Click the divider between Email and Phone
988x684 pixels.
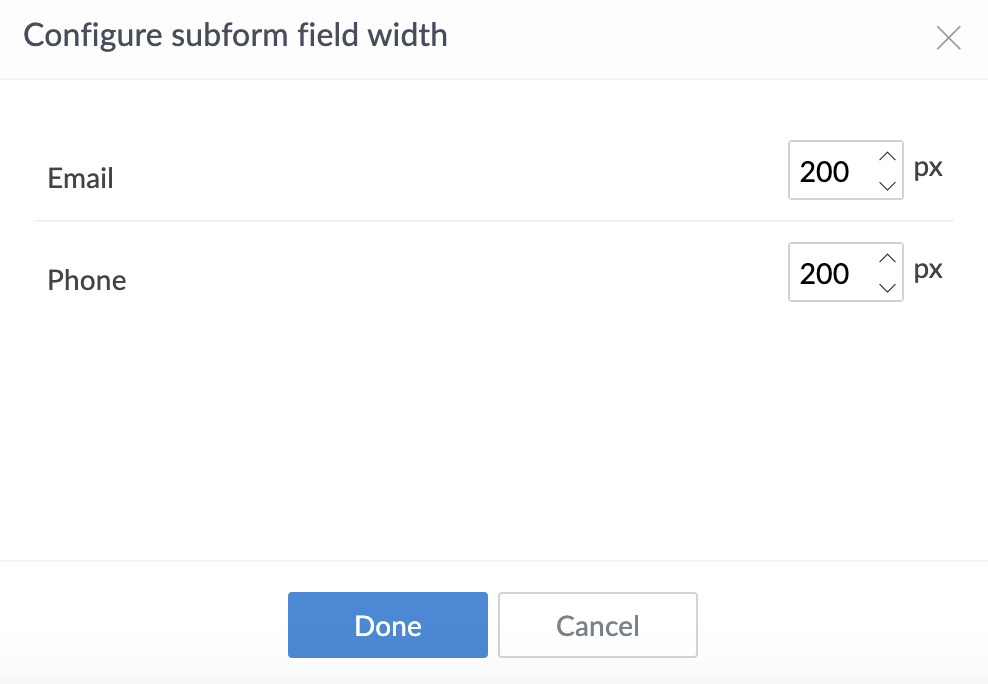(494, 221)
